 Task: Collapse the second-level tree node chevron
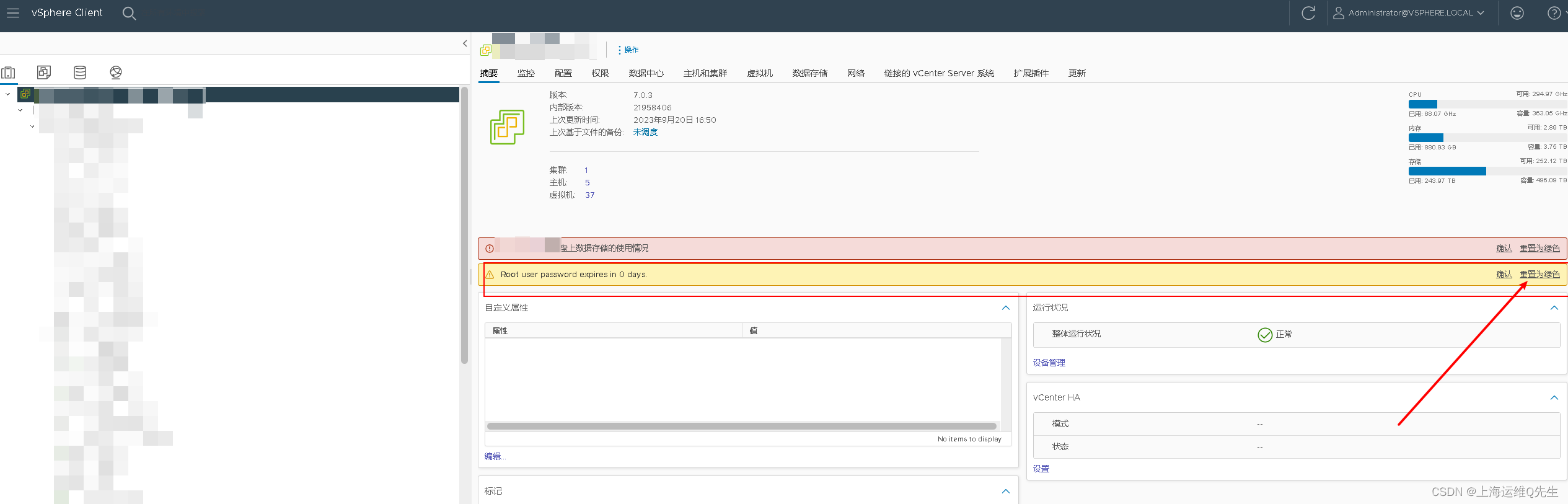[20, 110]
